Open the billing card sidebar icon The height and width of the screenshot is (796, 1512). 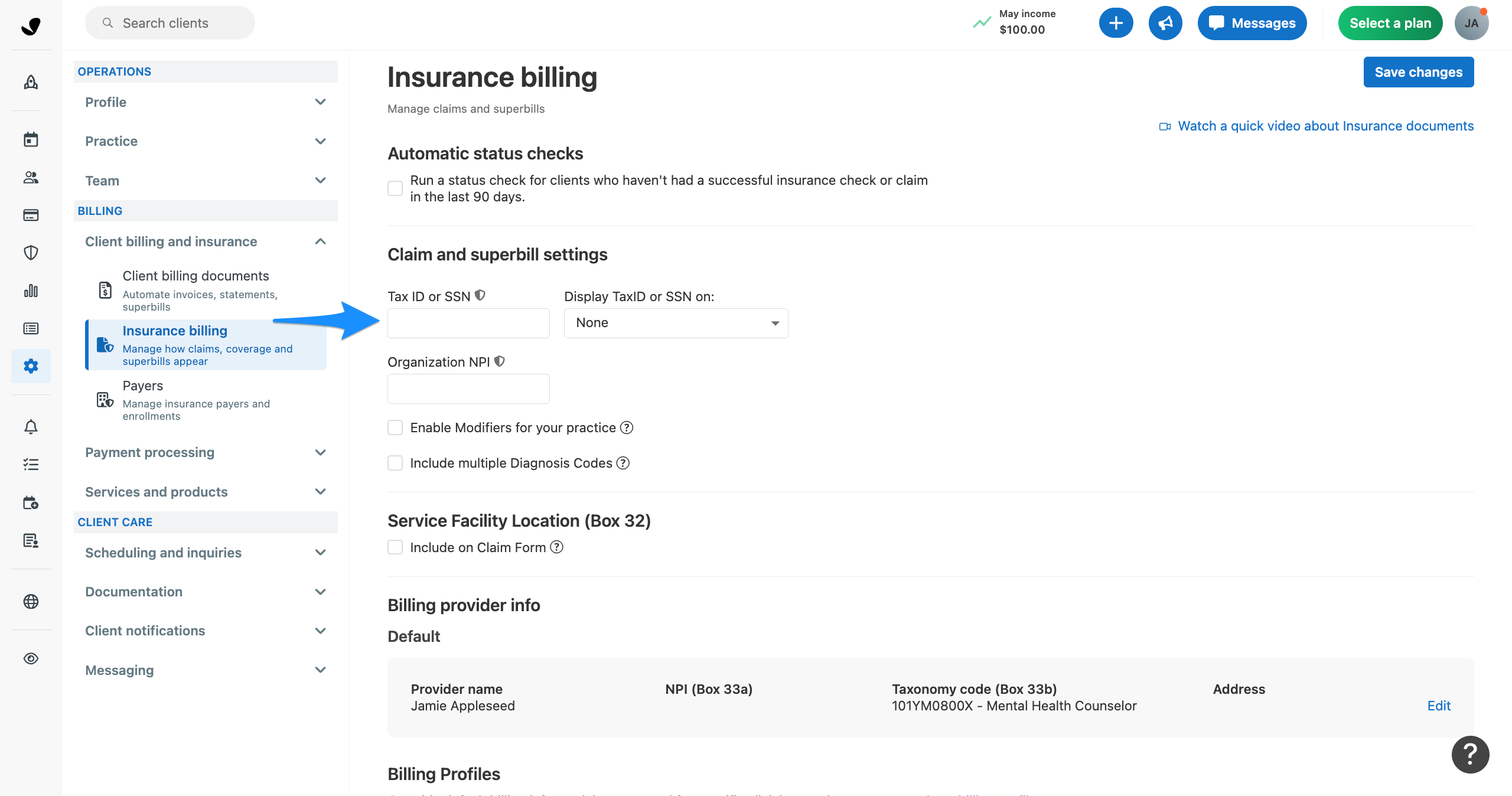31,215
